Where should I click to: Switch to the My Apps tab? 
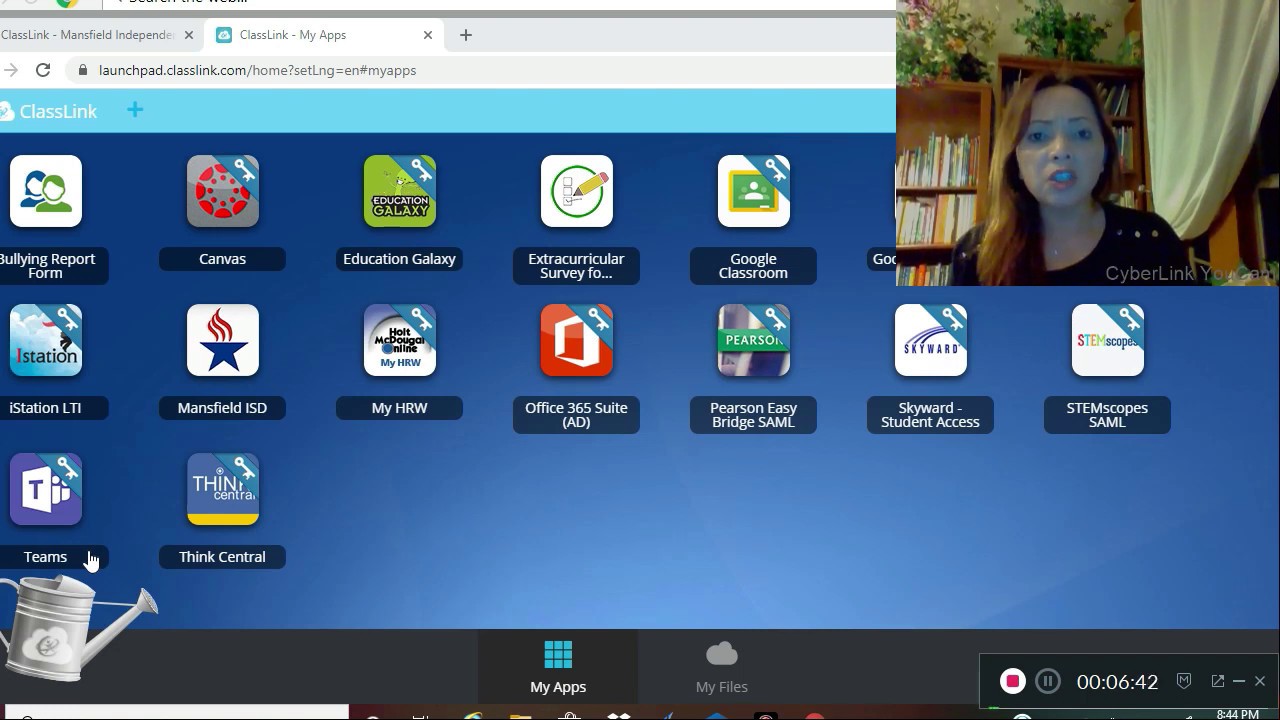tap(558, 667)
